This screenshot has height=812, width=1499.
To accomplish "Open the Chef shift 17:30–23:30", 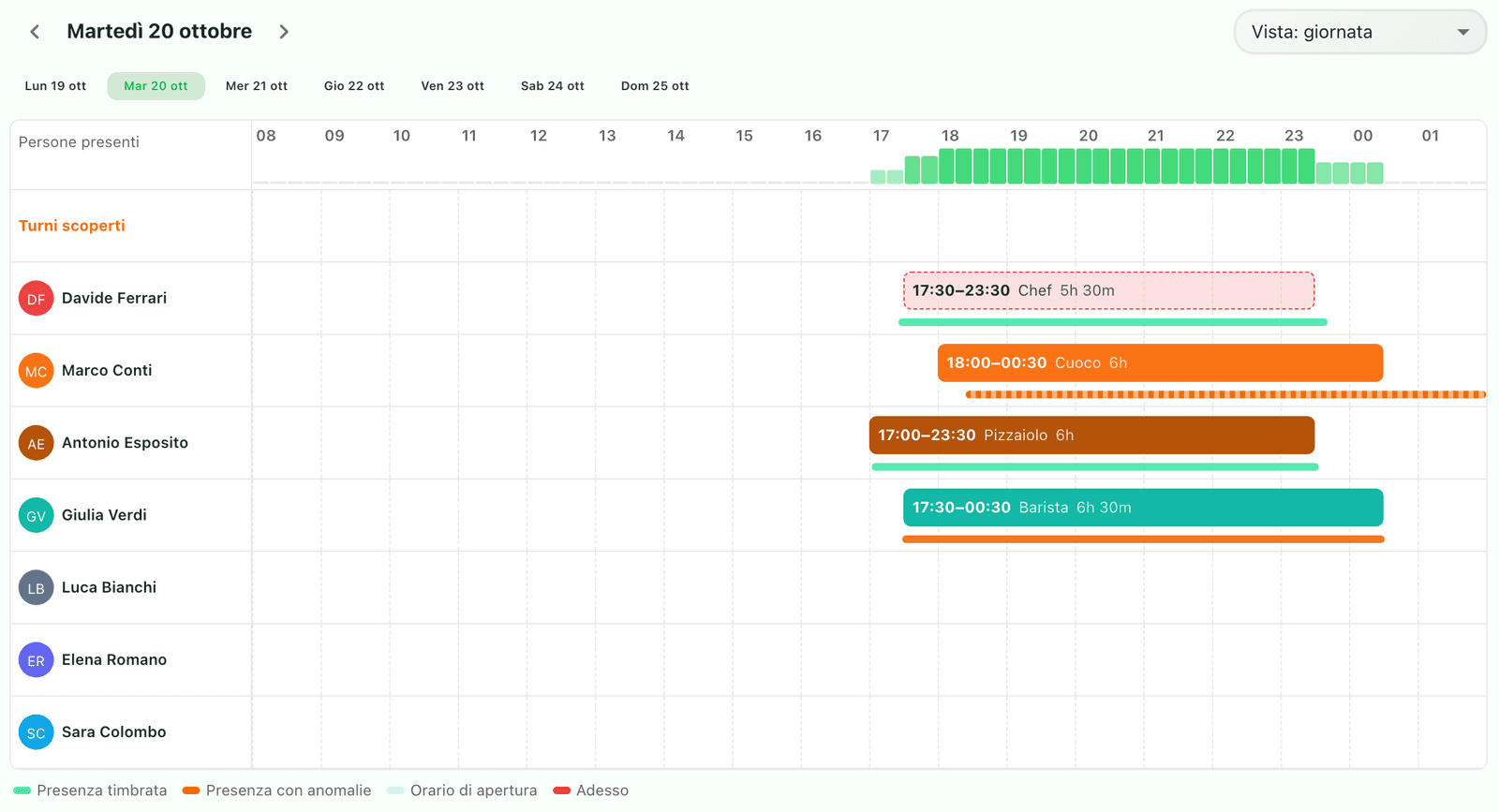I will (x=1108, y=290).
